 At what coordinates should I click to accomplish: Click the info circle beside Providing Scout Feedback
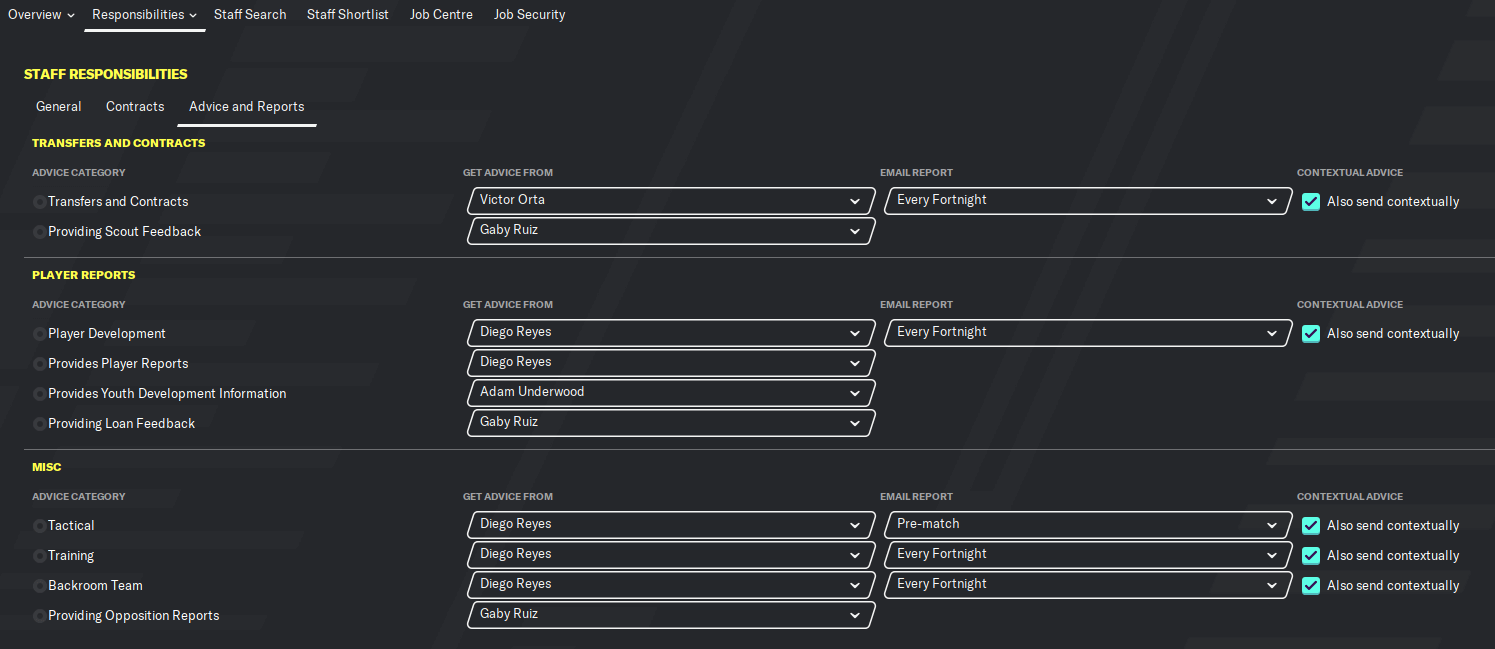[40, 232]
